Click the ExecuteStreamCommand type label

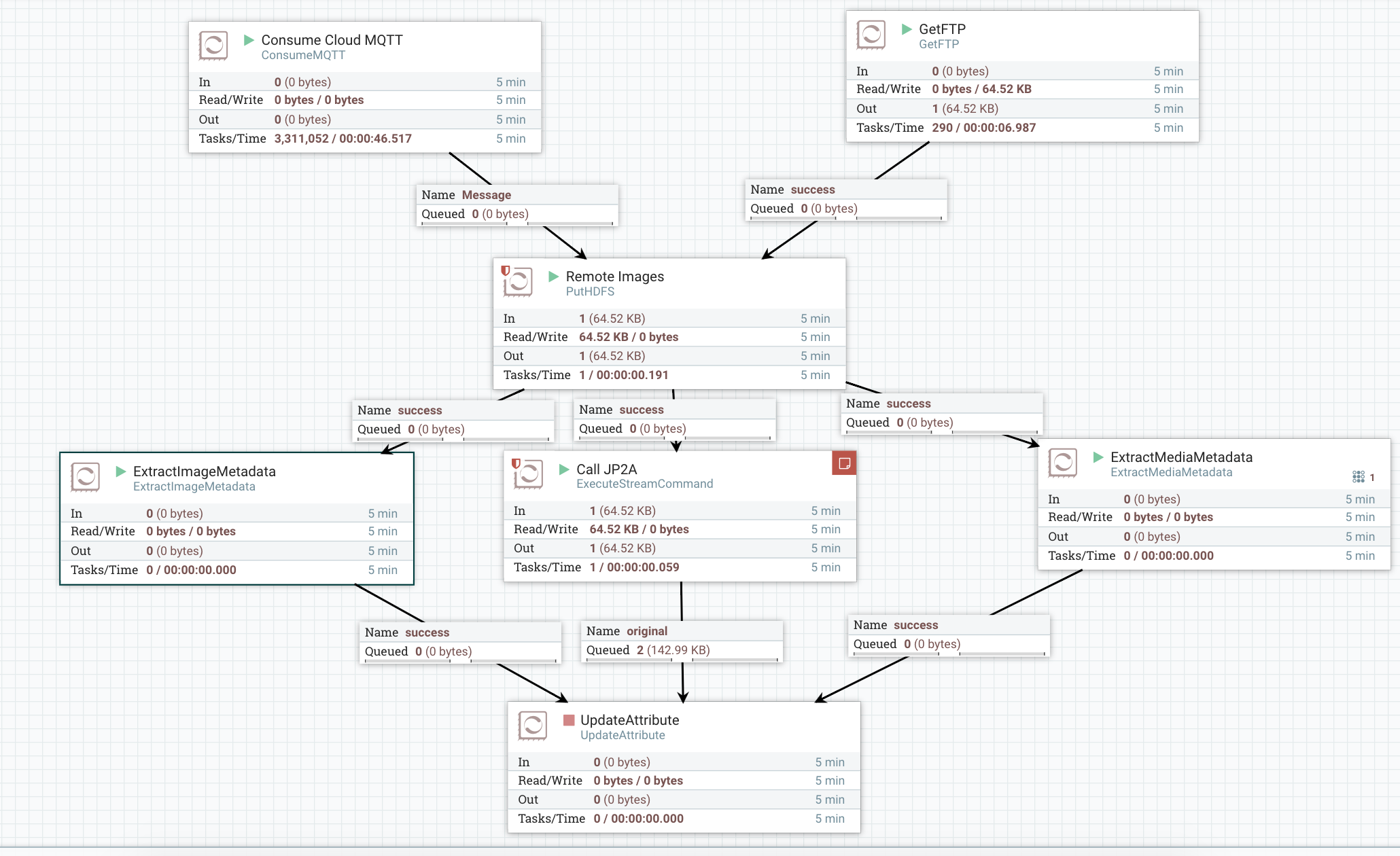[644, 484]
